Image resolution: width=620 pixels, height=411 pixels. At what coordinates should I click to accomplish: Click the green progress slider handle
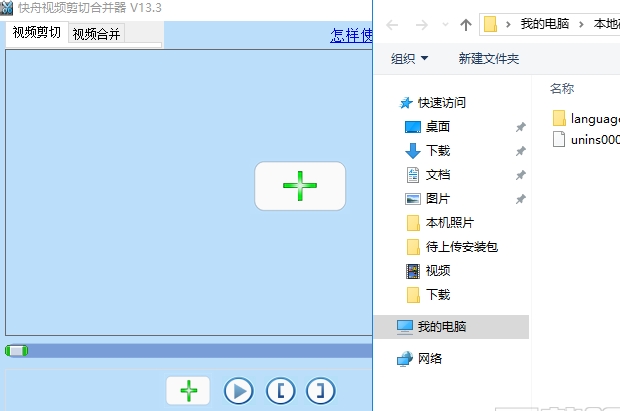click(x=16, y=350)
